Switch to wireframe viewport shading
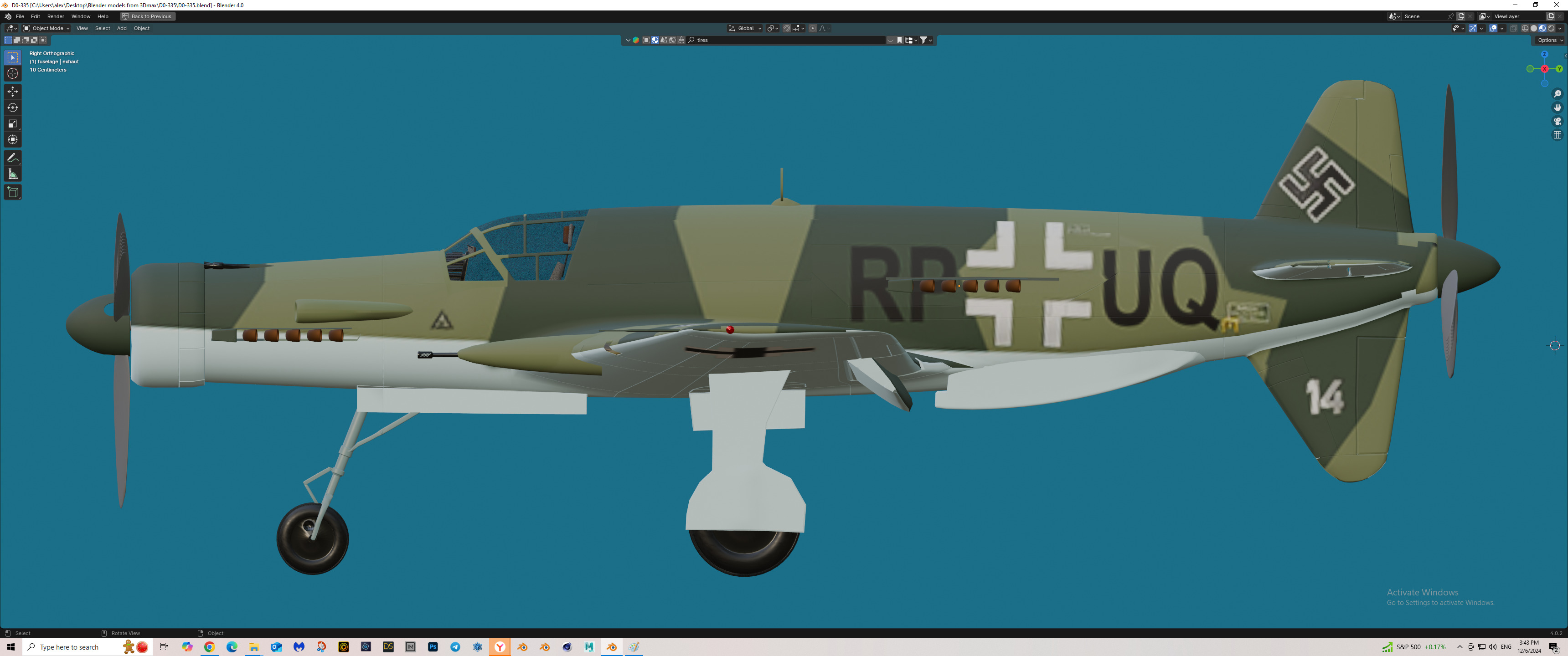The height and width of the screenshot is (656, 1568). point(1525,29)
